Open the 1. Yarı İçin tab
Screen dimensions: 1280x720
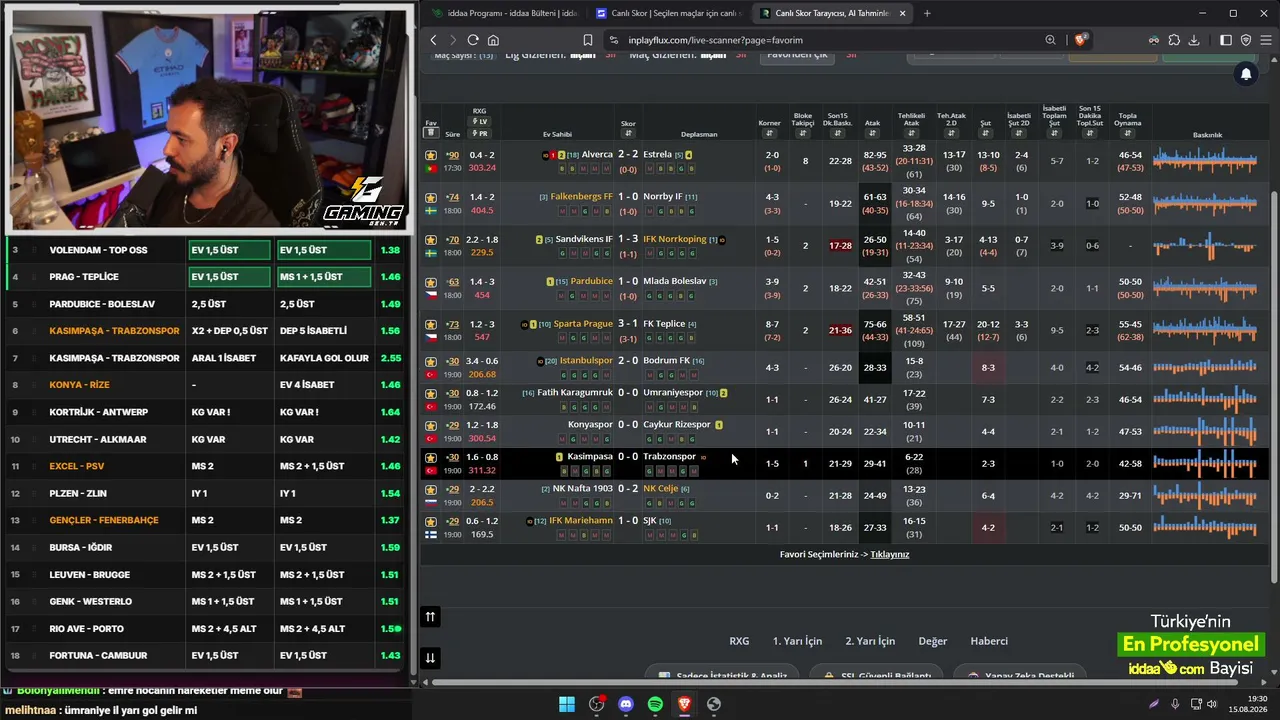click(x=797, y=641)
